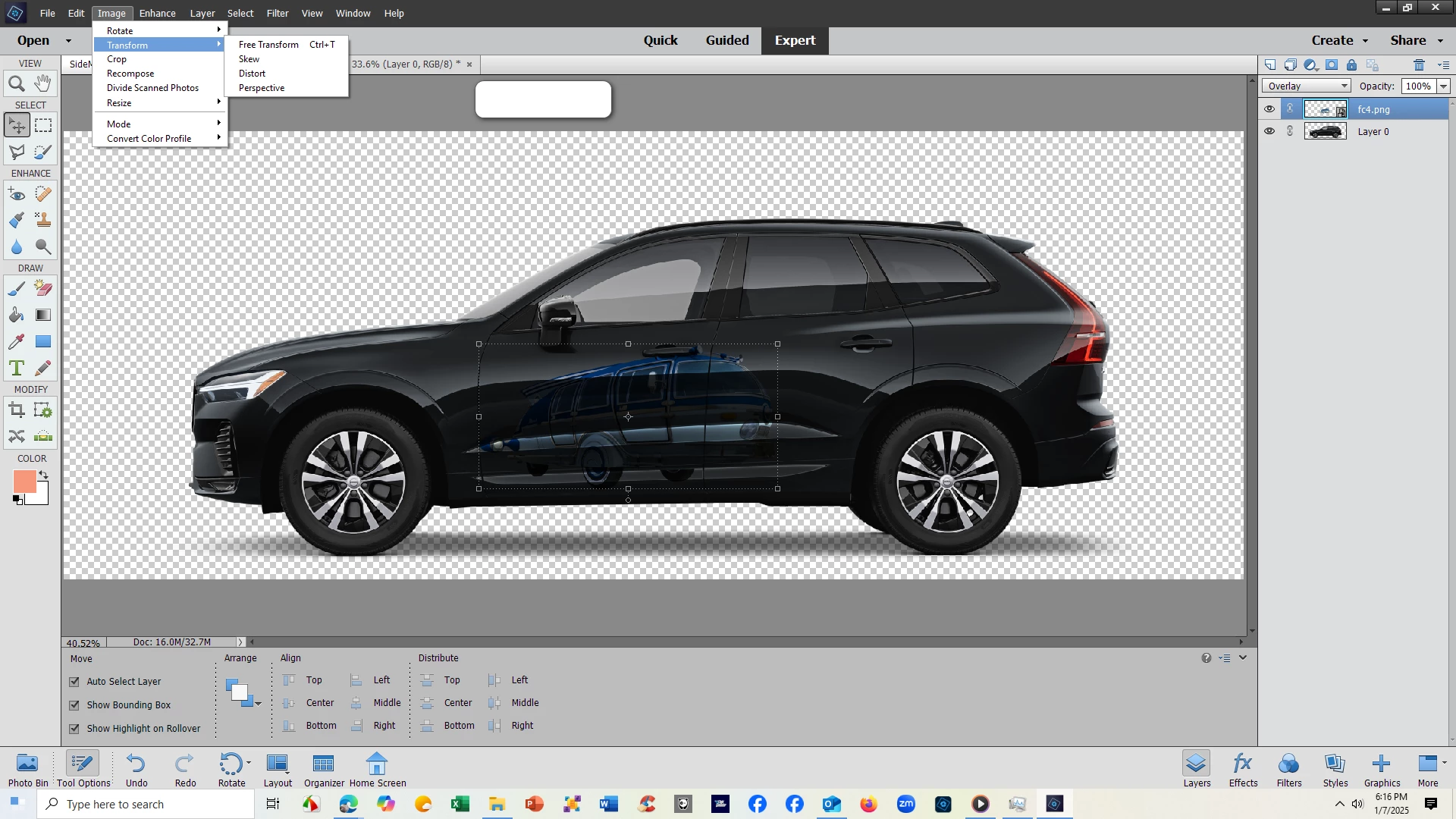
Task: Choose Free Transform from submenu
Action: (268, 45)
